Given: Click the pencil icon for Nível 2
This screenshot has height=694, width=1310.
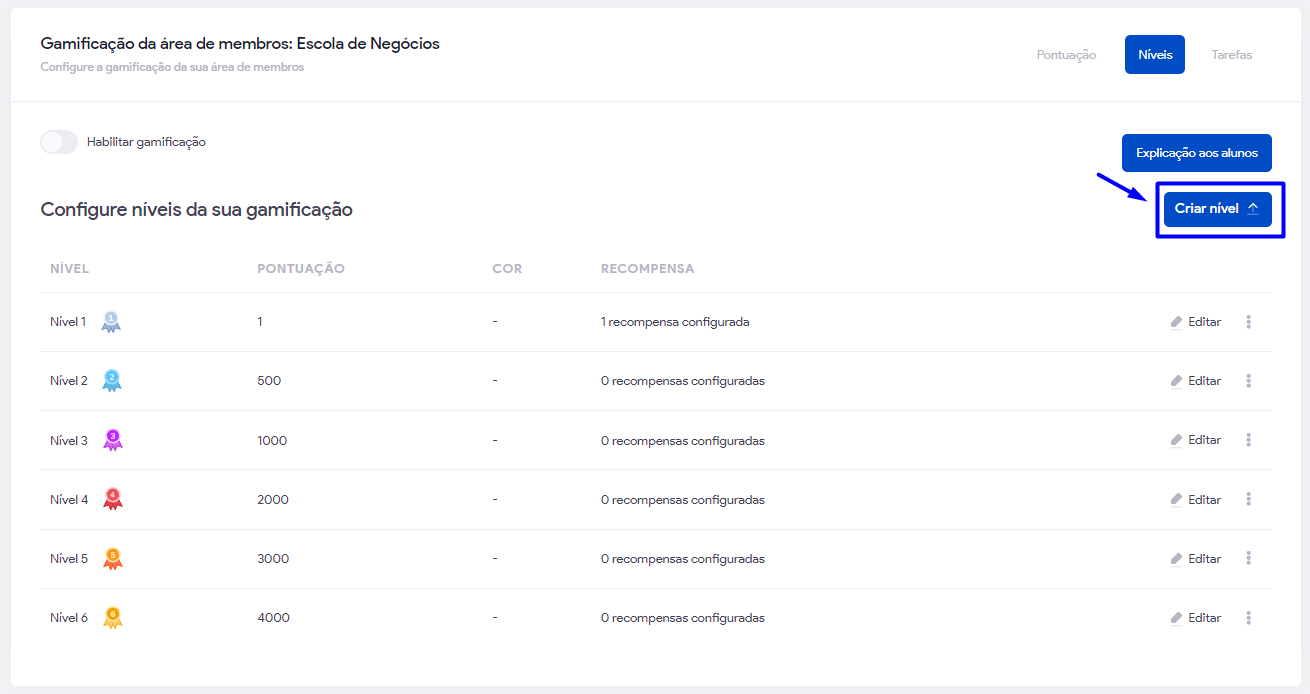Looking at the screenshot, I should tap(1176, 381).
